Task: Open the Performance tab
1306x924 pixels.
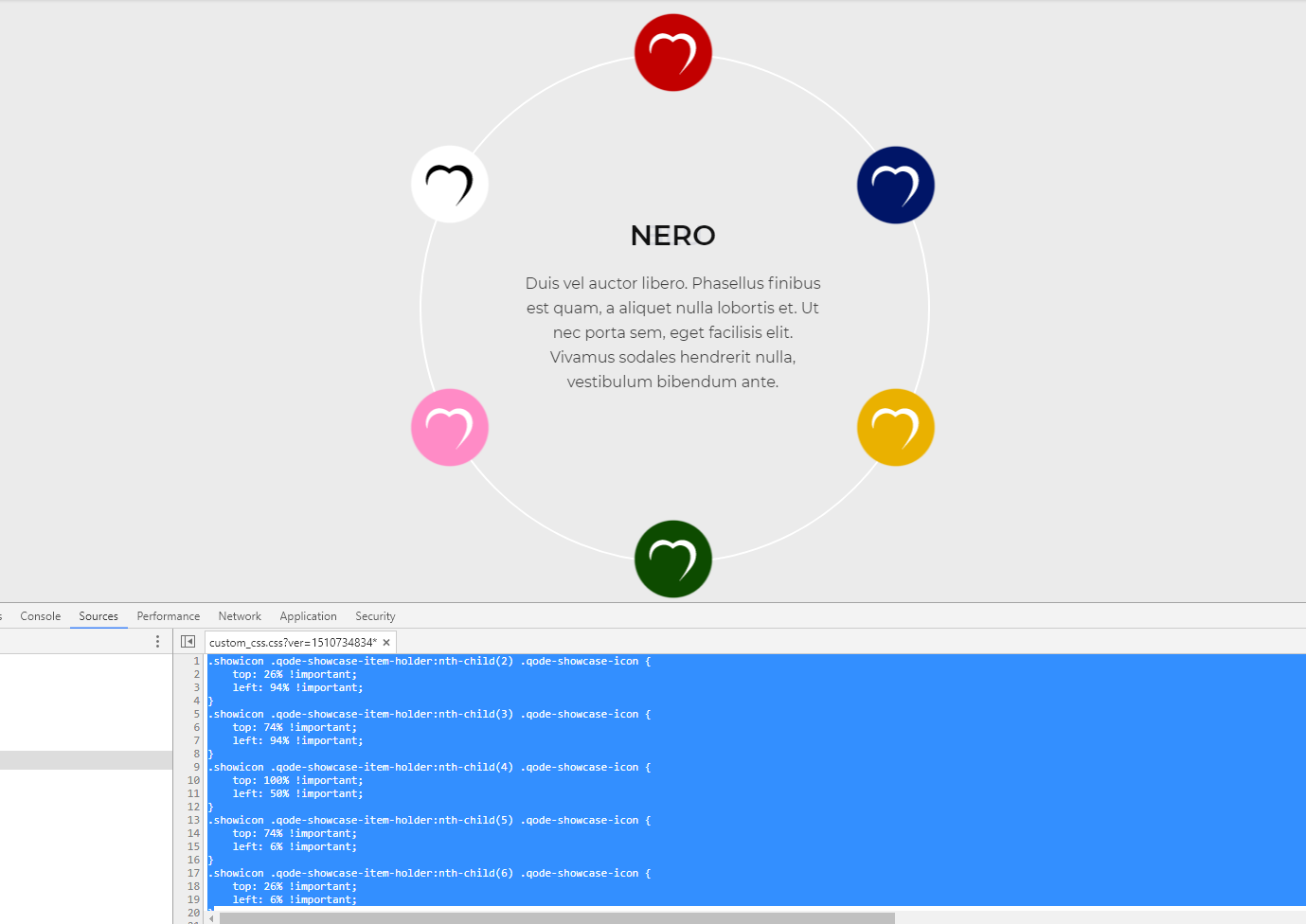Action: pos(169,616)
